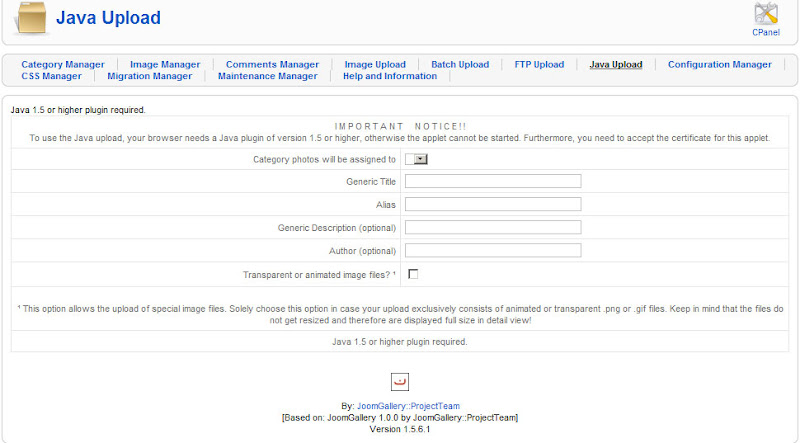The height and width of the screenshot is (443, 800).
Task: Open the Batch Upload tab
Action: tap(460, 65)
